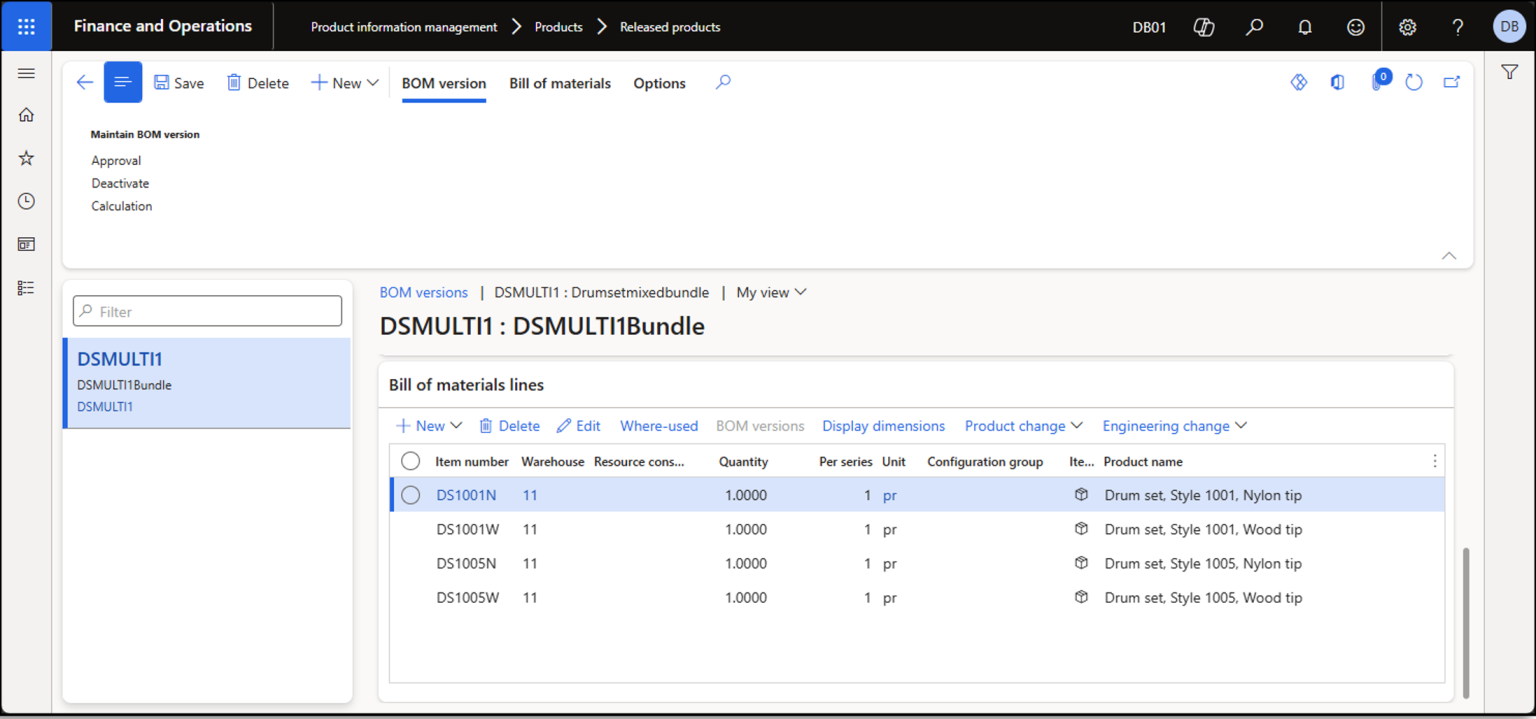1536x719 pixels.
Task: Select all rows with the header circle
Action: (410, 461)
